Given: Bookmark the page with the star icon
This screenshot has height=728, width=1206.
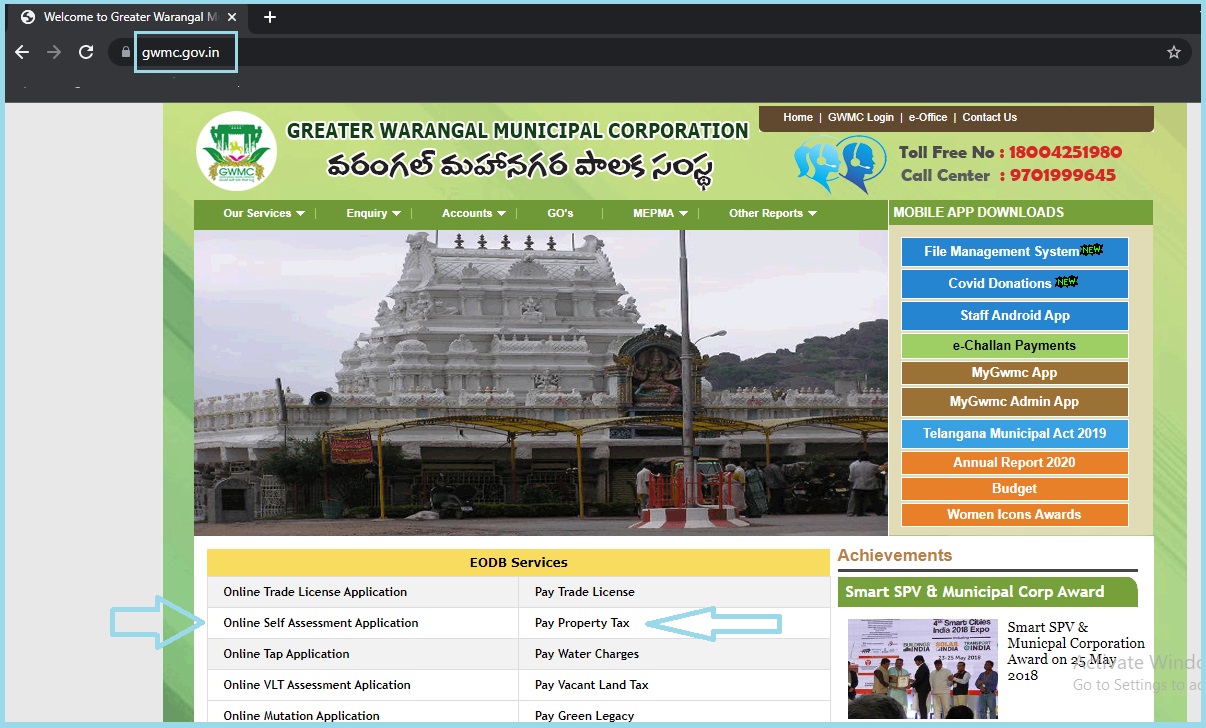Looking at the screenshot, I should 1174,52.
